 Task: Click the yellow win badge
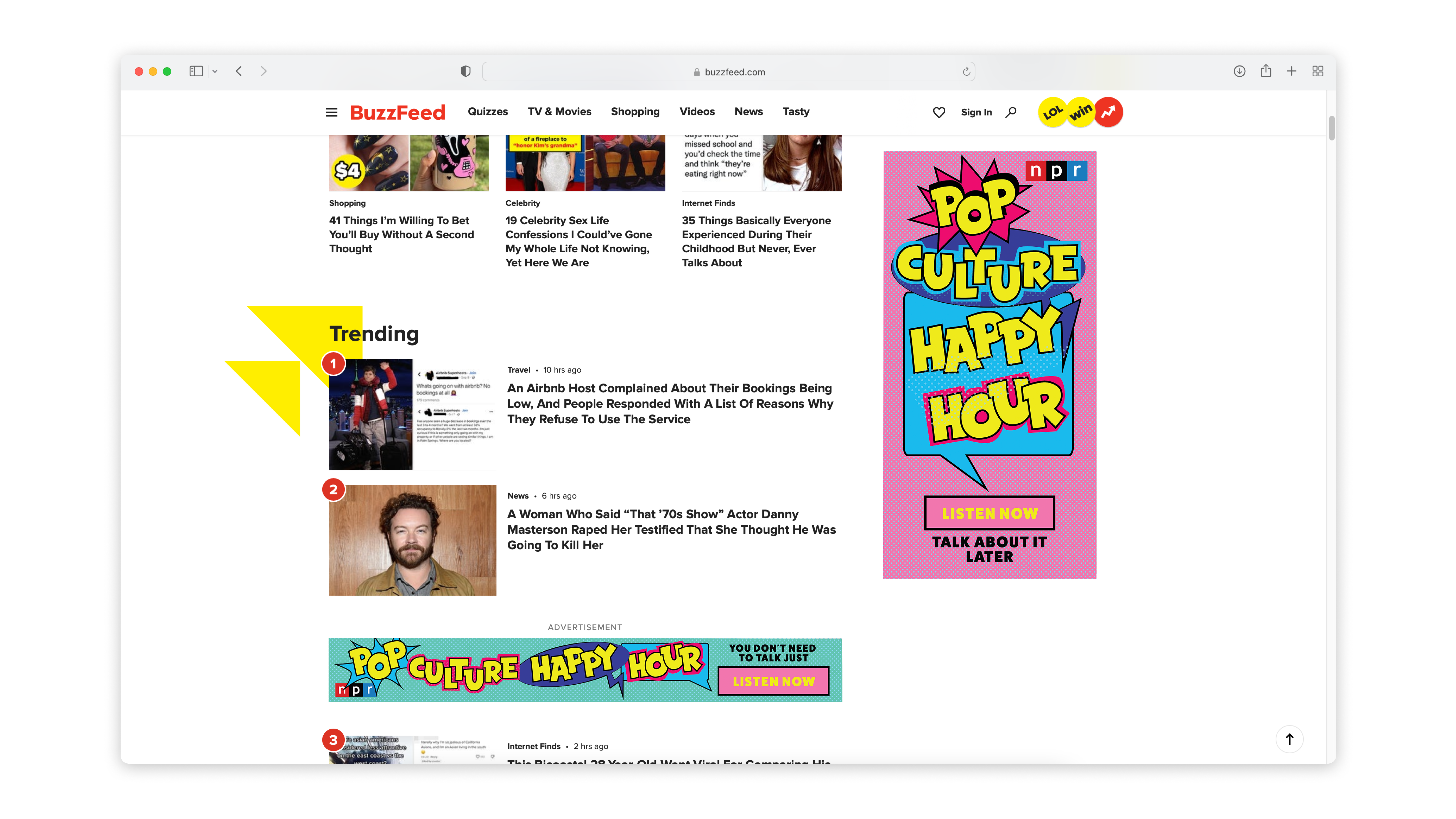[1081, 112]
